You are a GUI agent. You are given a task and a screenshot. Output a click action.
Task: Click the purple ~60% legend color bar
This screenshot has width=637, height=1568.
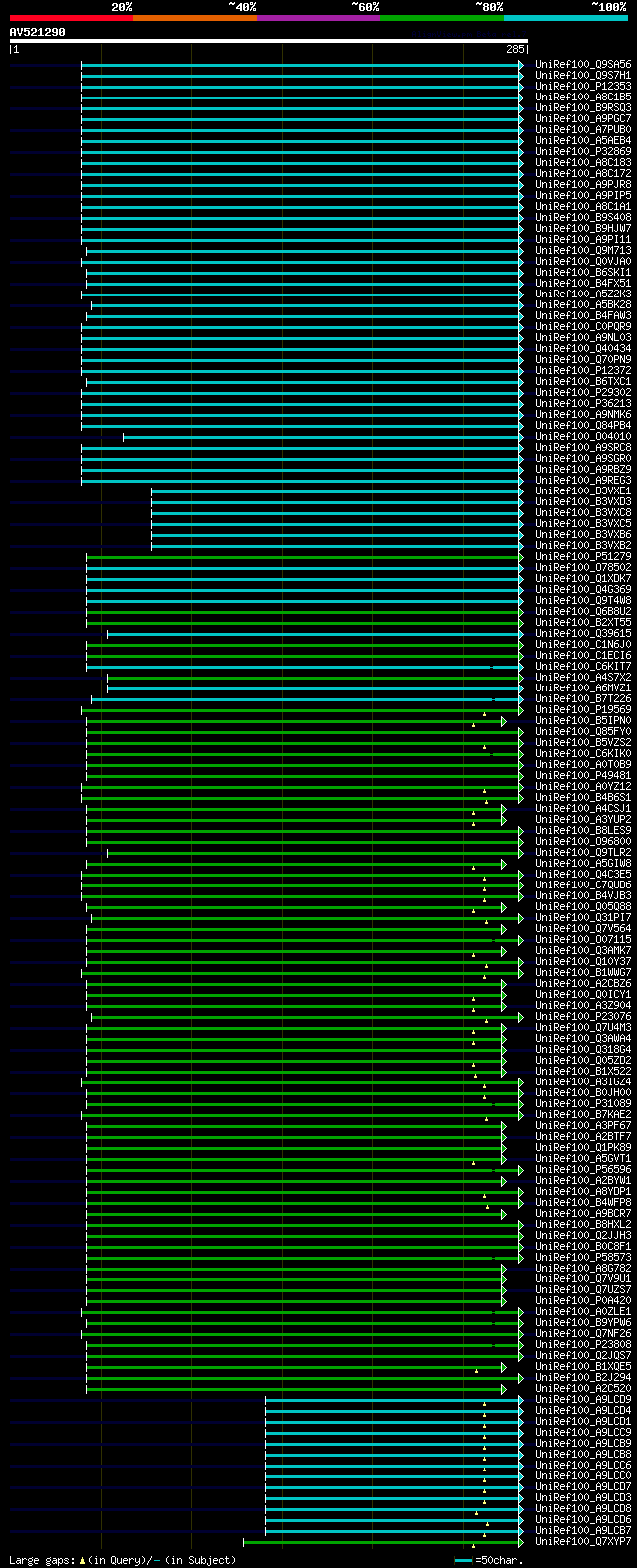click(x=318, y=18)
